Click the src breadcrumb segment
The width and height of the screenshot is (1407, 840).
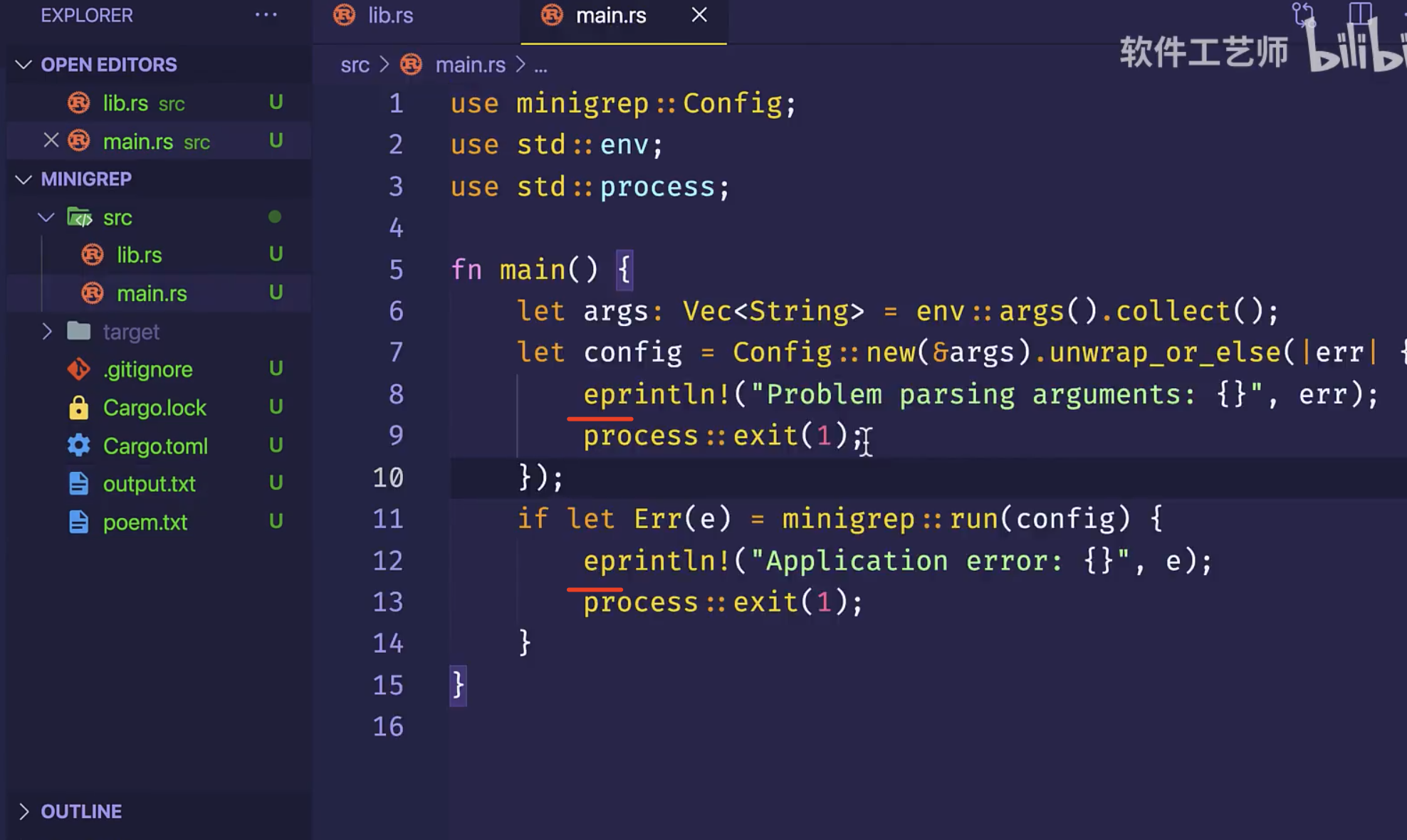pyautogui.click(x=355, y=65)
